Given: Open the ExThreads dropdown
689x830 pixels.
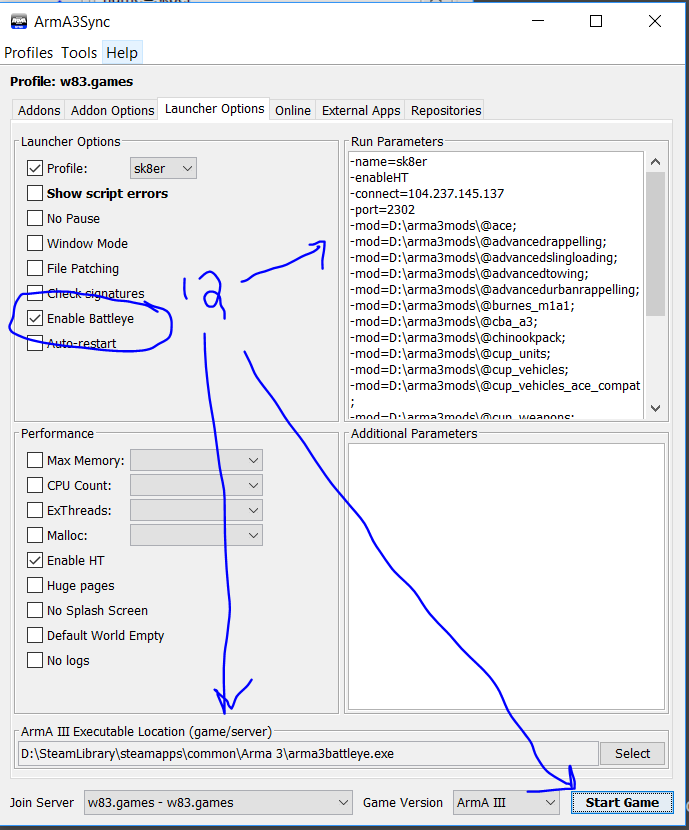Looking at the screenshot, I should [x=196, y=510].
